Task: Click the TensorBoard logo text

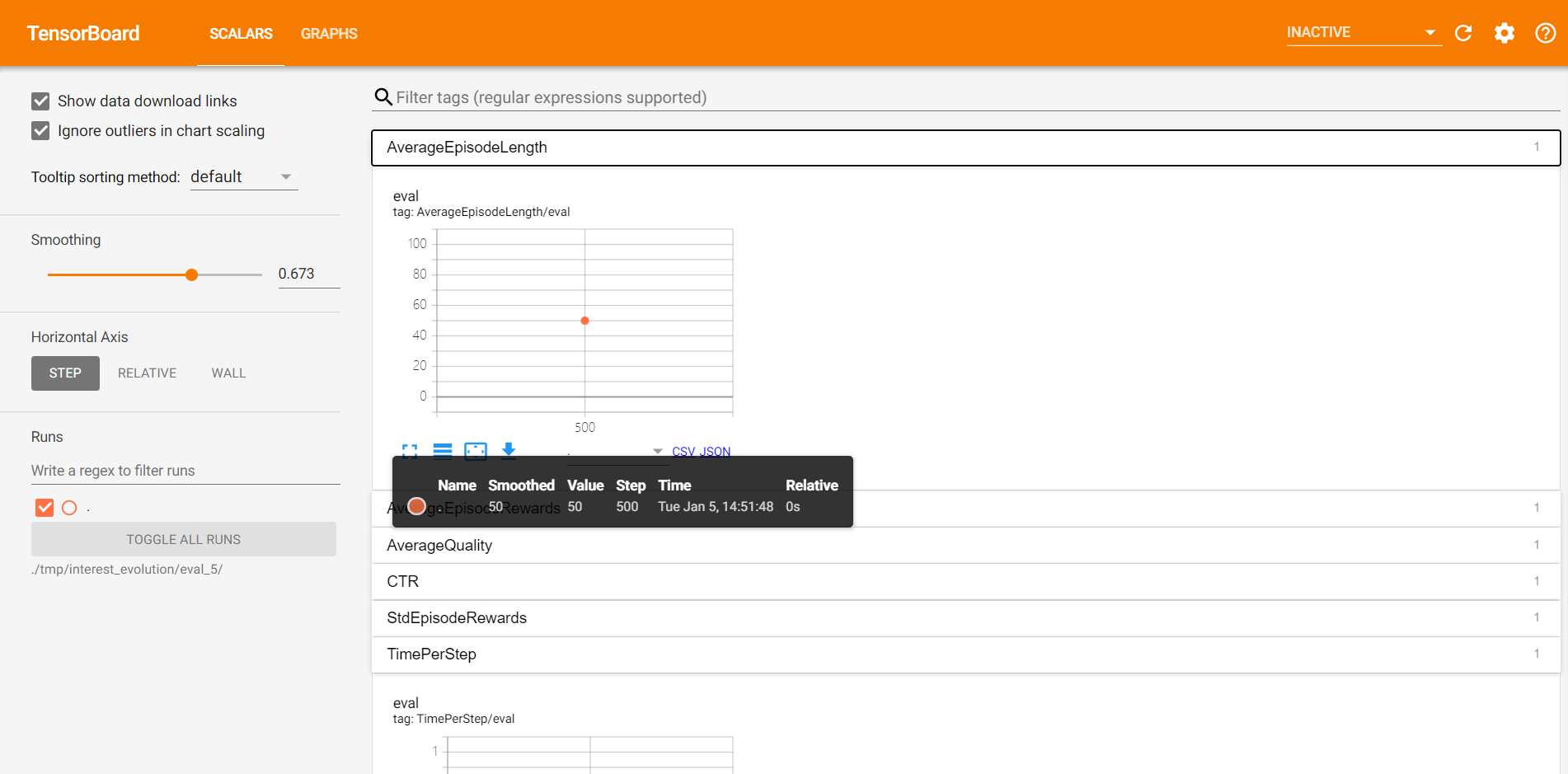Action: pos(83,34)
